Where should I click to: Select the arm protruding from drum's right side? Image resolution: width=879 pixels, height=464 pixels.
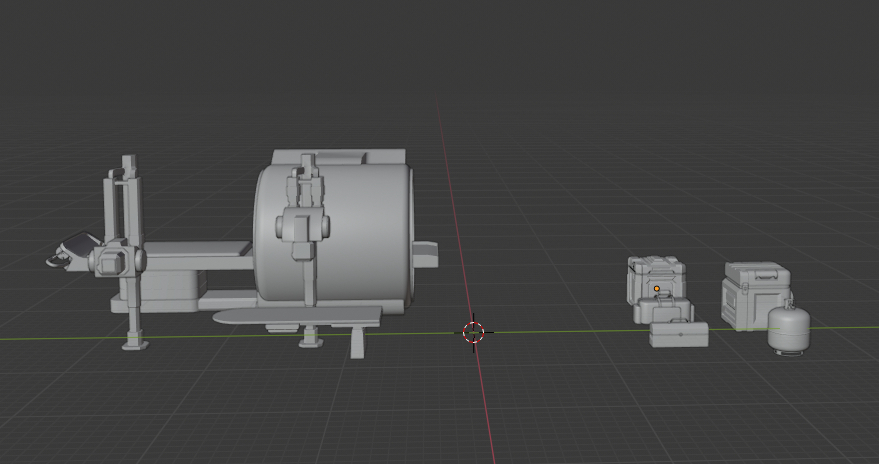pos(424,254)
